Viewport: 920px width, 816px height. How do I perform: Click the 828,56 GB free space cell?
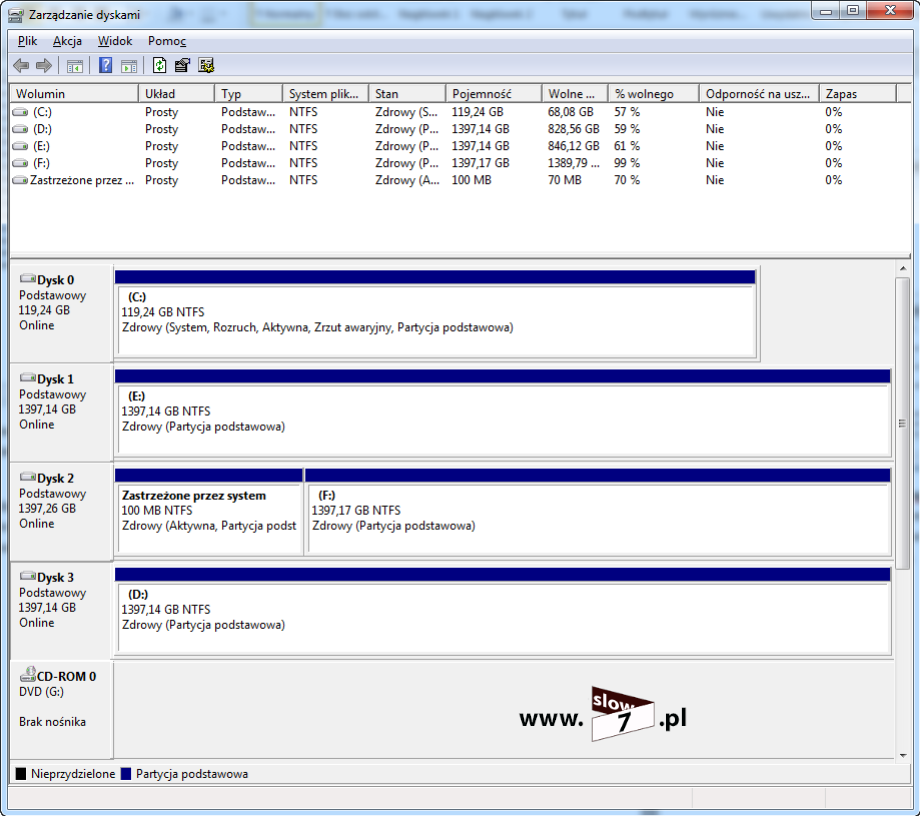[x=573, y=129]
